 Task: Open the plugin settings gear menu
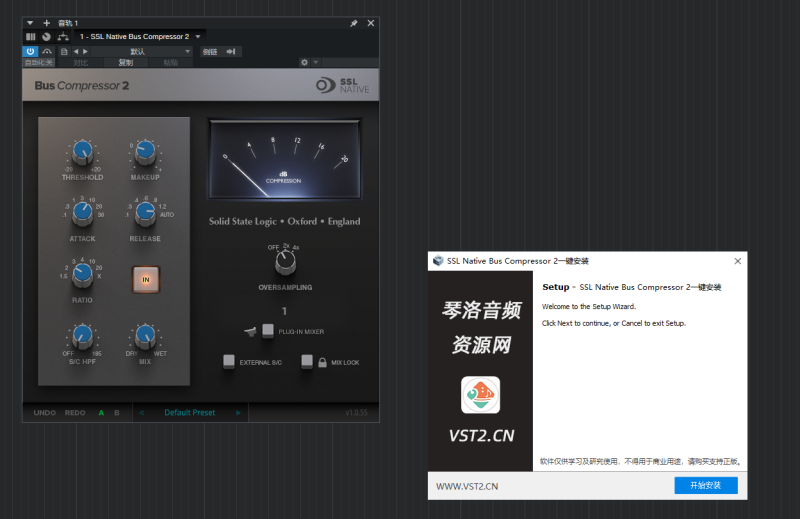click(305, 62)
